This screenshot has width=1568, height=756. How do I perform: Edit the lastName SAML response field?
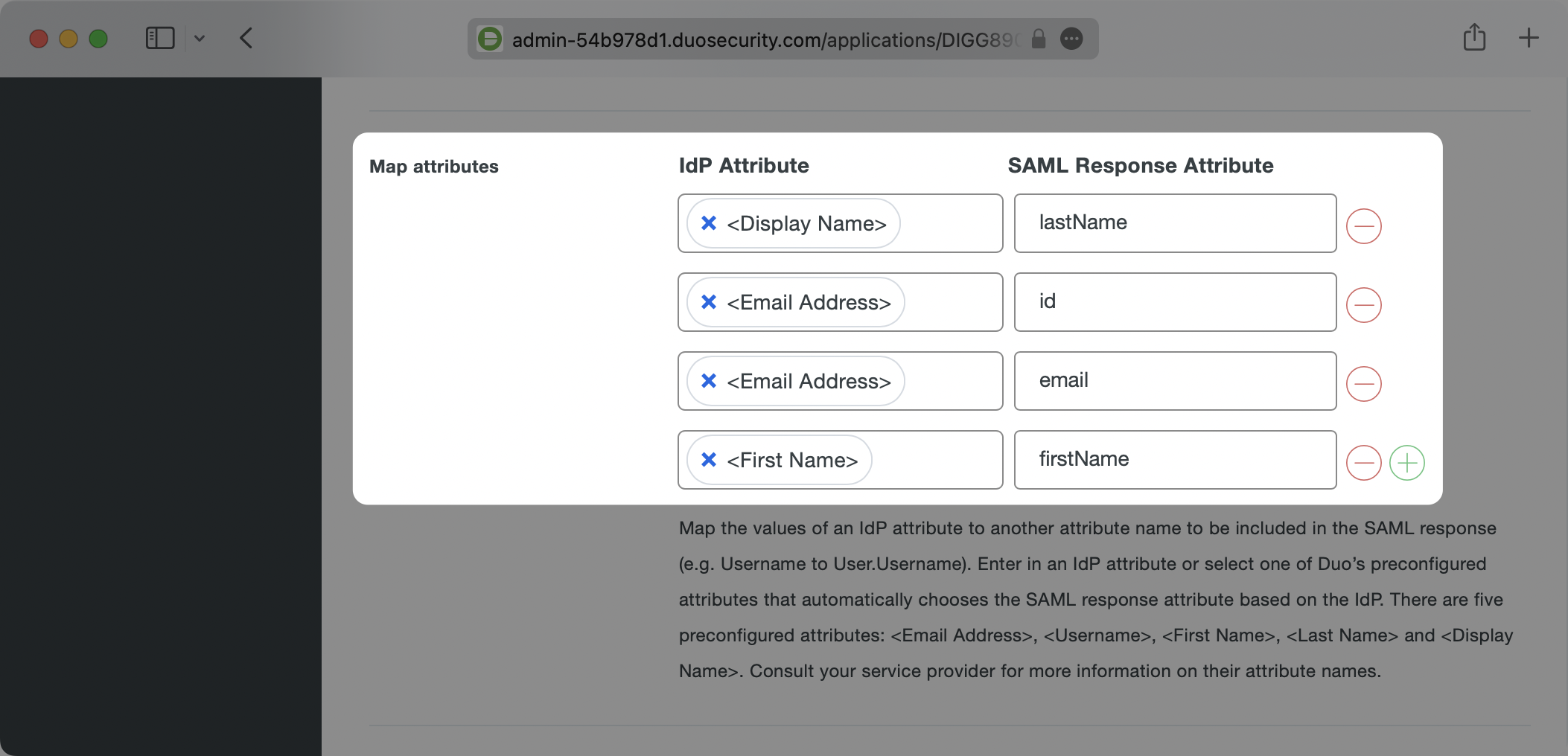(1174, 223)
